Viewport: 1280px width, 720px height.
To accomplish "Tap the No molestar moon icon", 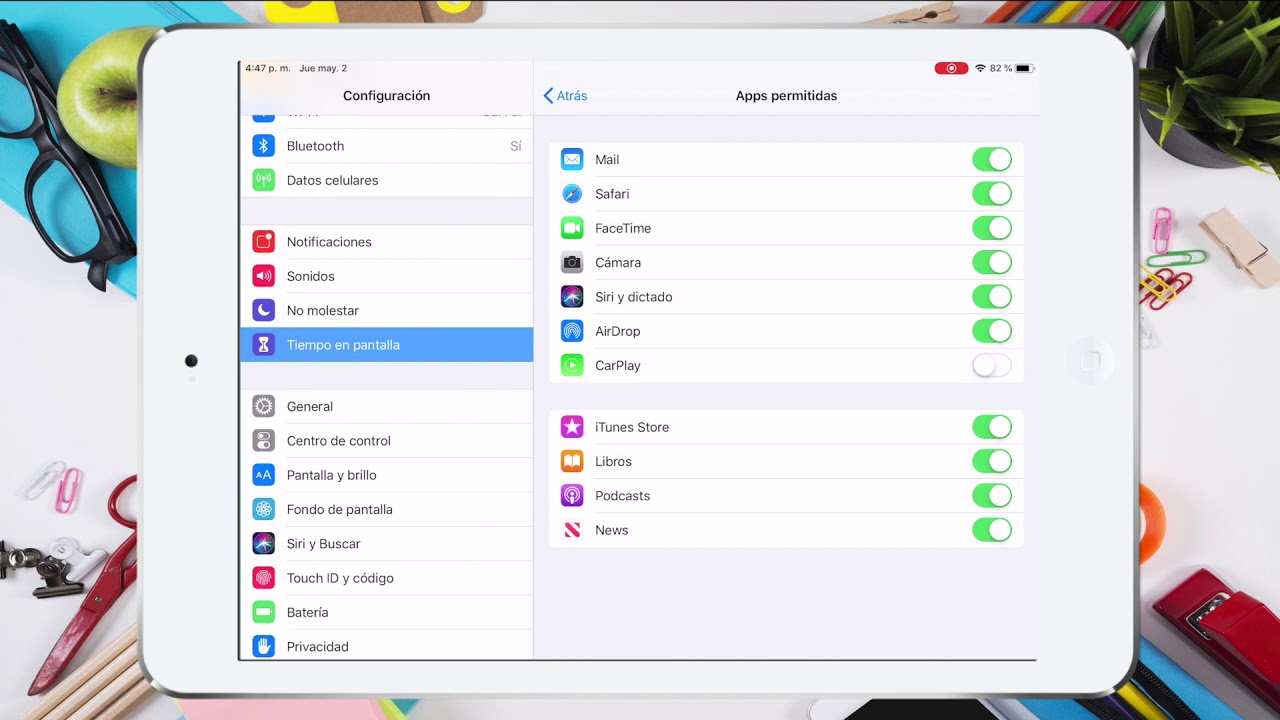I will tap(263, 310).
